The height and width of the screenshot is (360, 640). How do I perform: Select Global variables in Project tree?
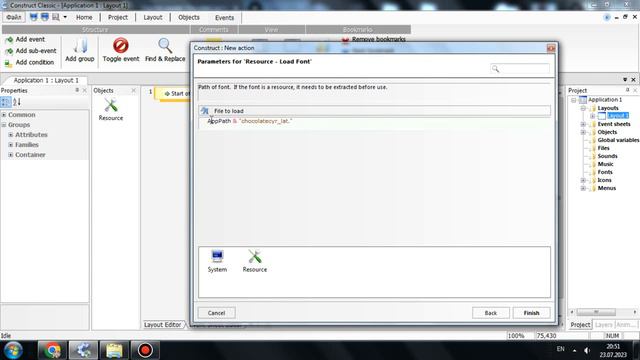tap(618, 140)
